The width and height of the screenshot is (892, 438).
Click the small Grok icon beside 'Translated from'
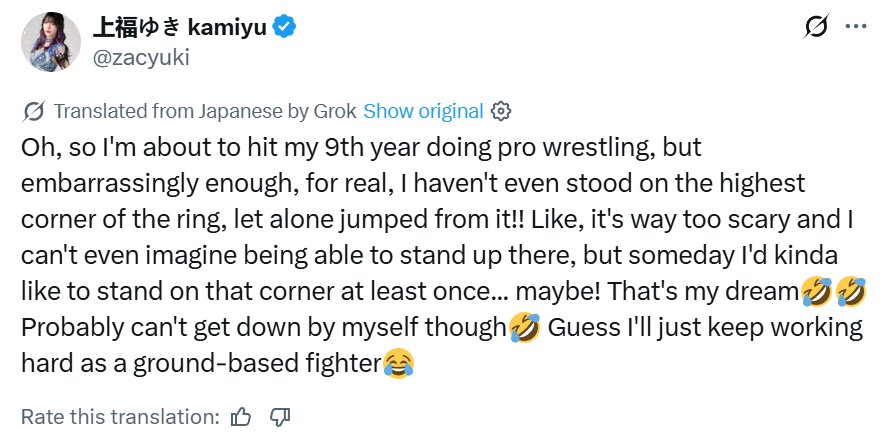click(33, 111)
